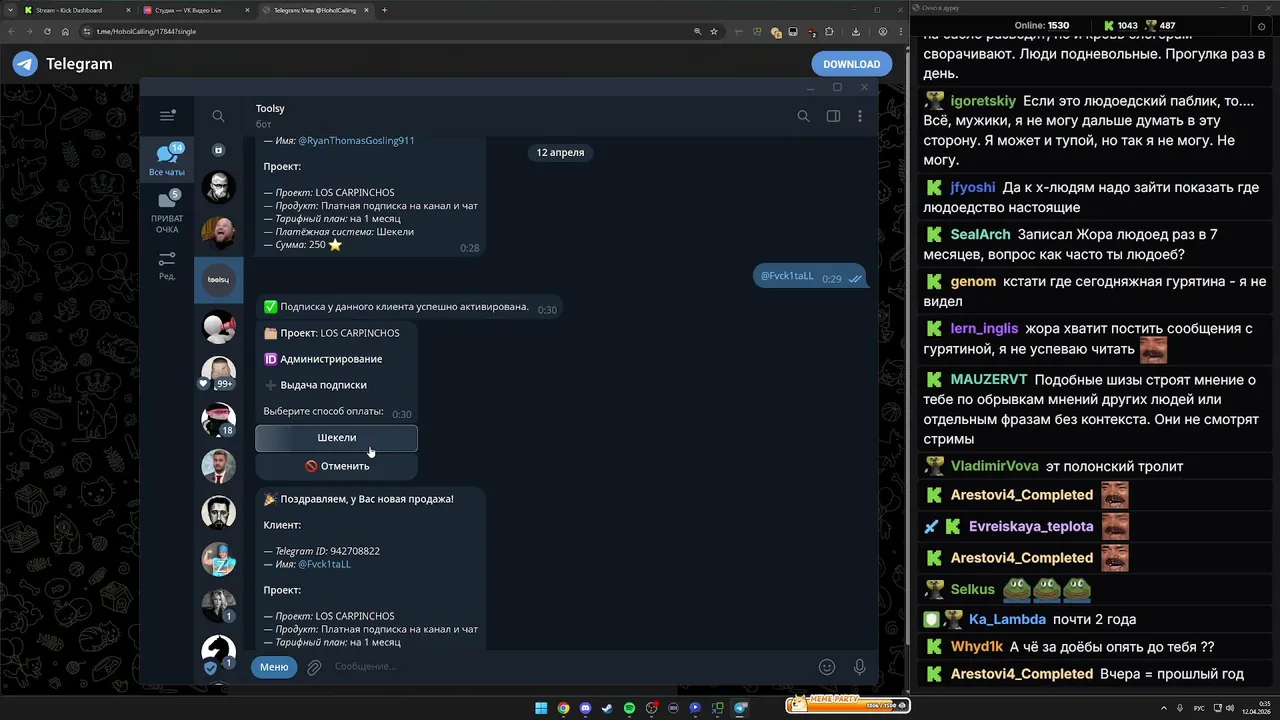Open the search icon above the chat list
The height and width of the screenshot is (720, 1280).
(x=218, y=116)
